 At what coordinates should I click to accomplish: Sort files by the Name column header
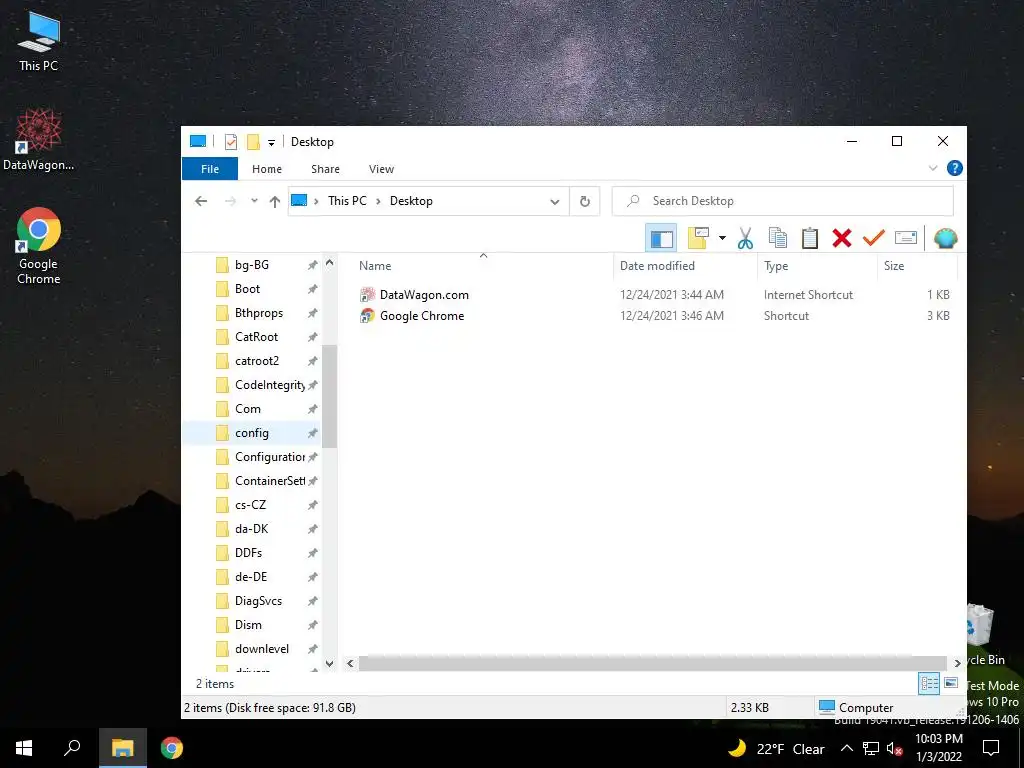click(375, 266)
